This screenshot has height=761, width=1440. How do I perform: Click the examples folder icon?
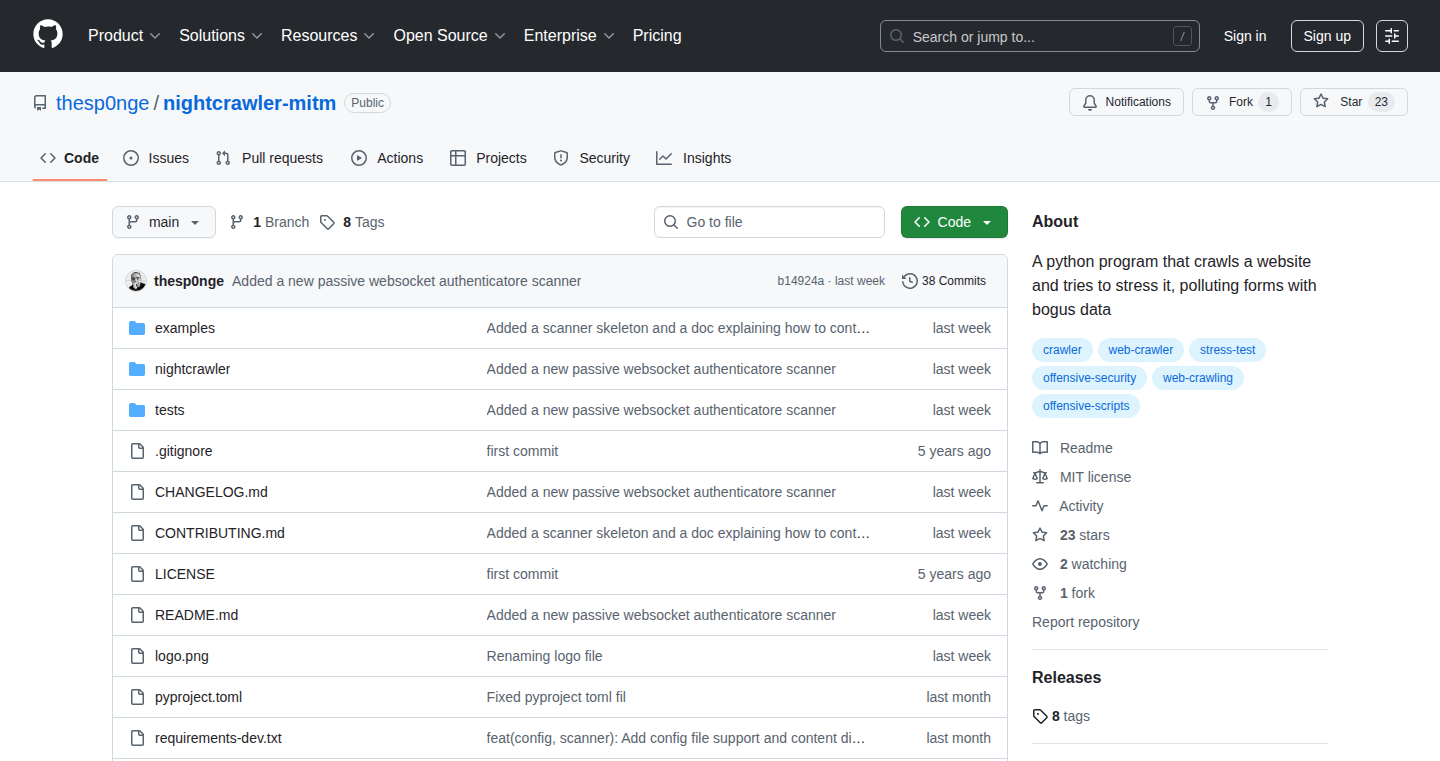click(137, 328)
